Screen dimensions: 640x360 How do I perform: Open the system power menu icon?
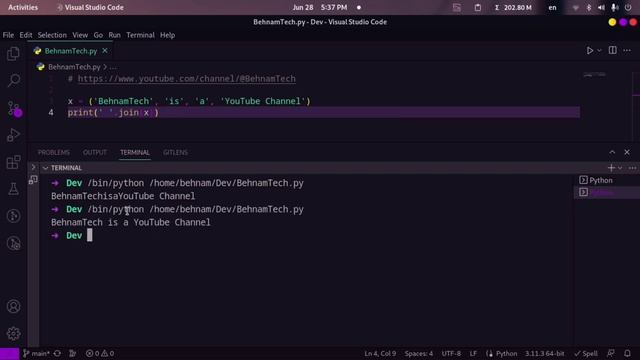[628, 7]
